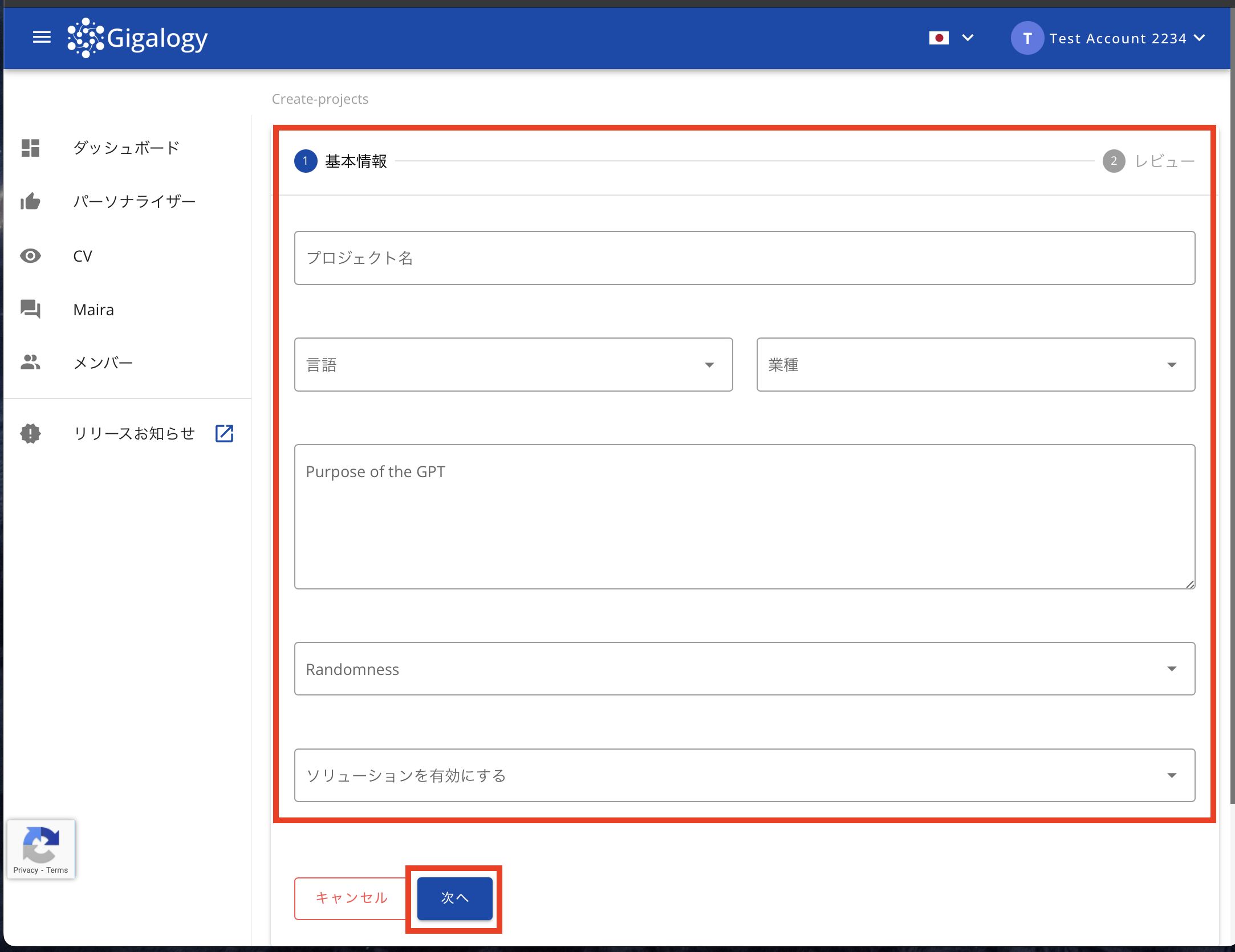Select the ダッシュボード menu item
Image resolution: width=1235 pixels, height=952 pixels.
pos(126,148)
